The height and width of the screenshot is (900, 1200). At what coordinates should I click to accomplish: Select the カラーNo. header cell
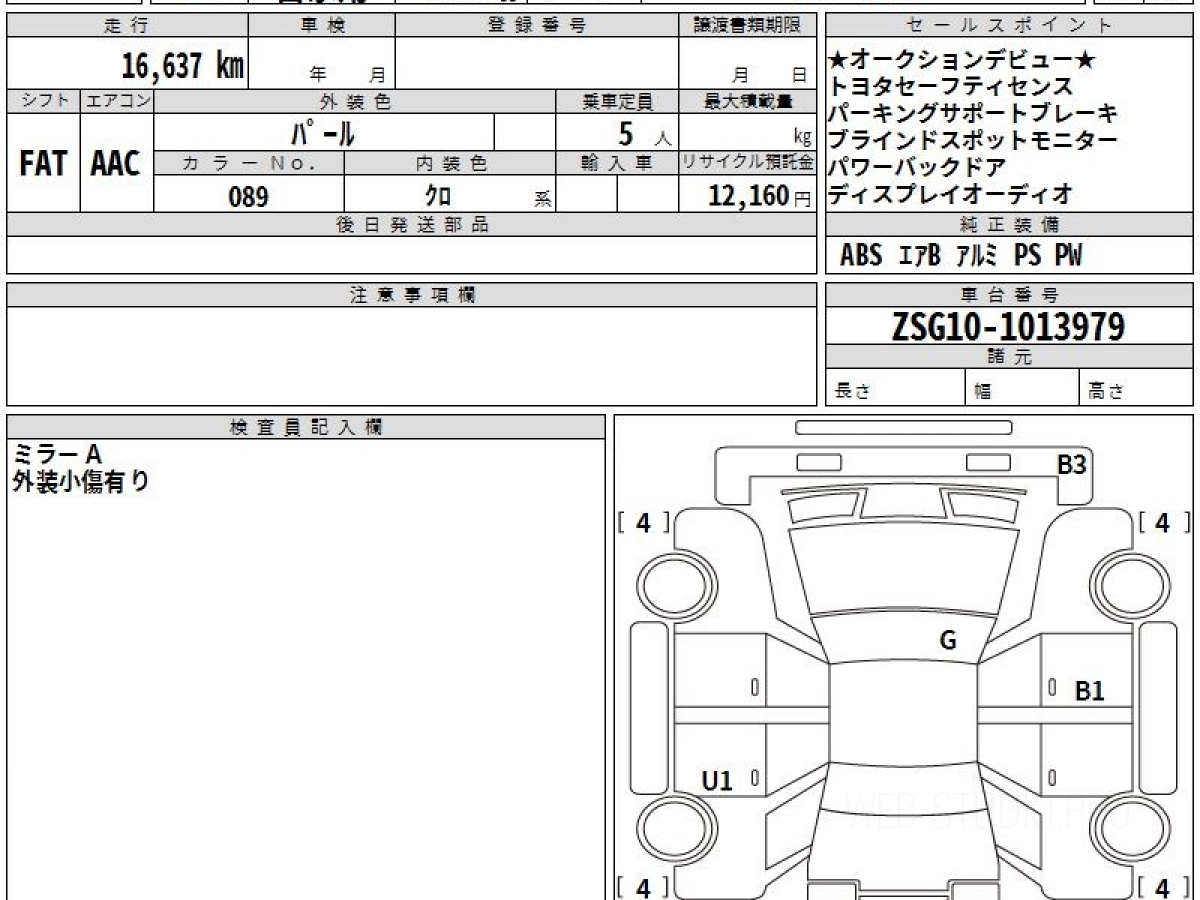(x=250, y=163)
